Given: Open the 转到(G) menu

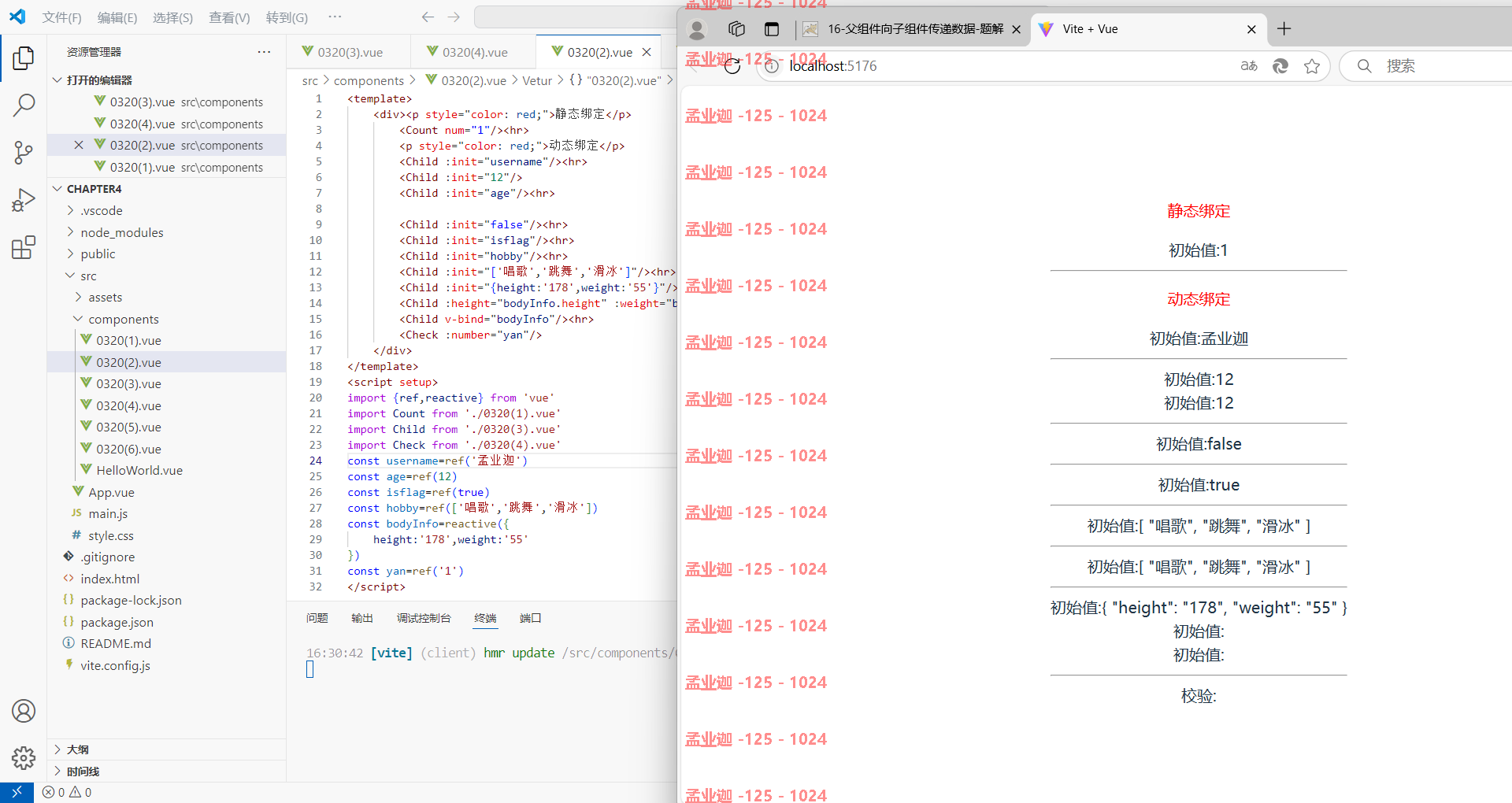Looking at the screenshot, I should [x=287, y=17].
